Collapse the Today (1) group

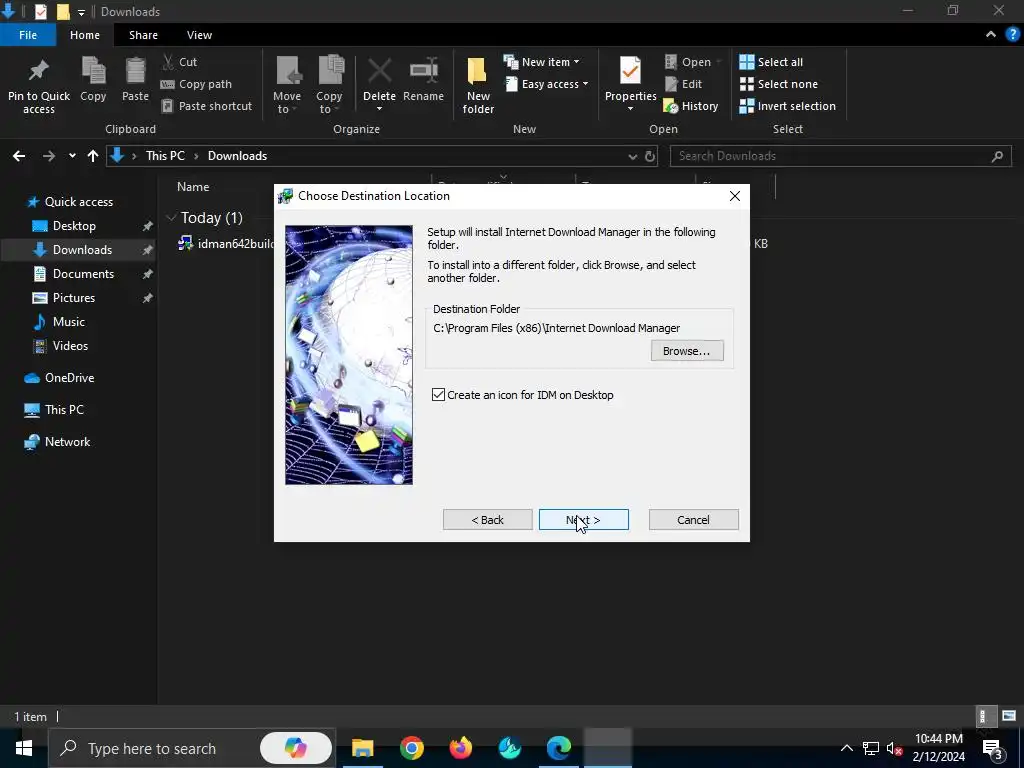point(171,217)
